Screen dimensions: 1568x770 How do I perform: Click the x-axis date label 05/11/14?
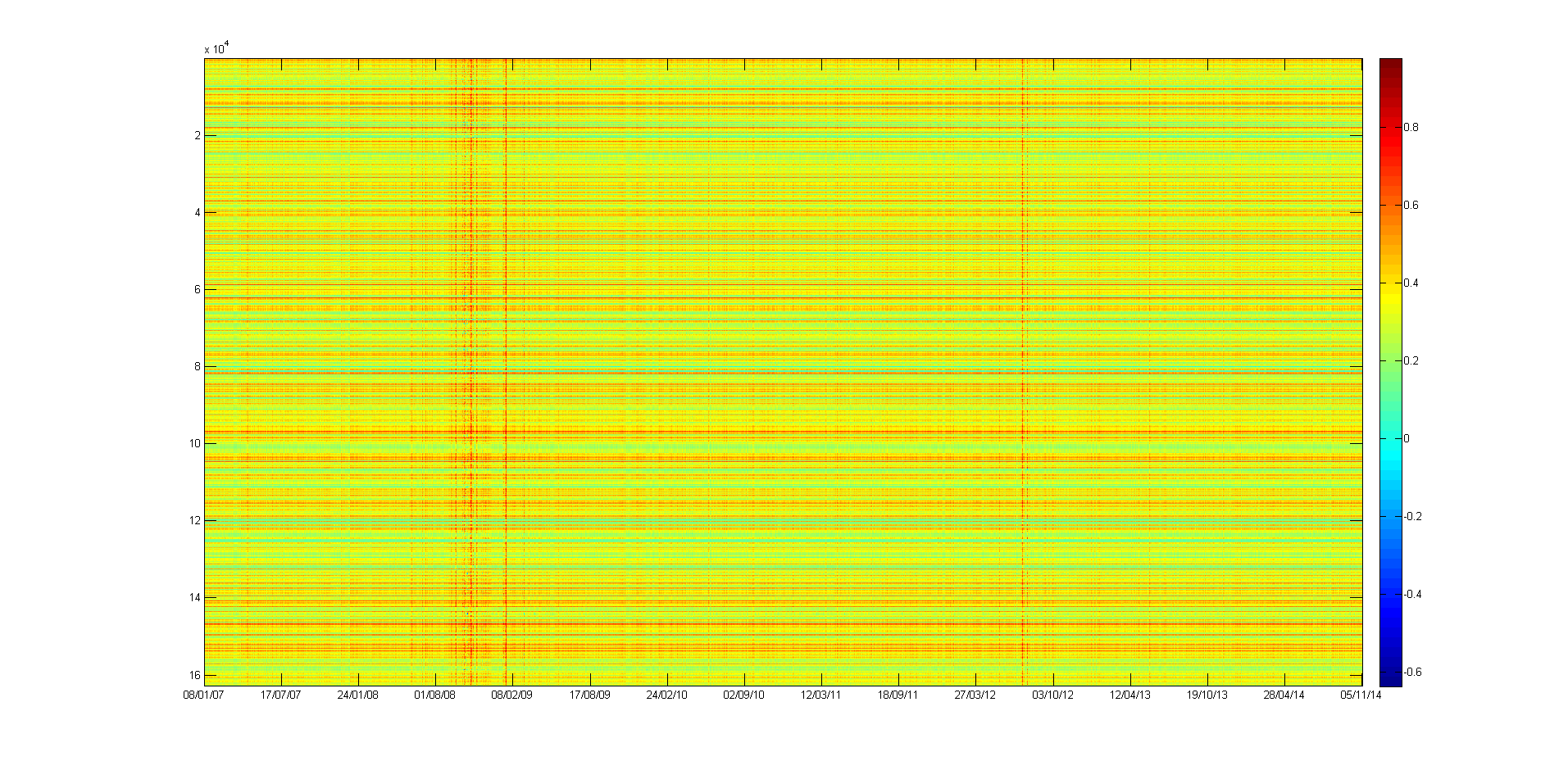(1361, 695)
